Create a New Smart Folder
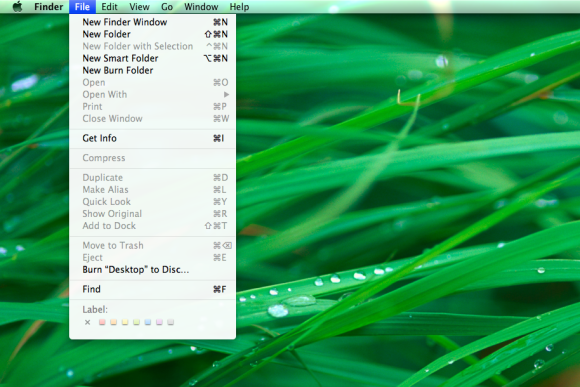The width and height of the screenshot is (580, 387). click(152, 58)
